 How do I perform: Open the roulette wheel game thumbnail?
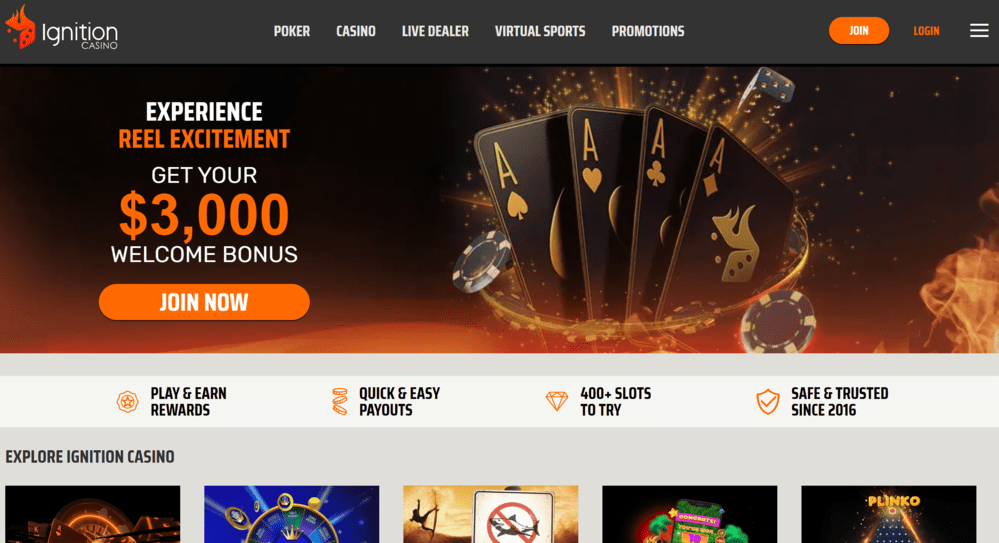tap(93, 514)
